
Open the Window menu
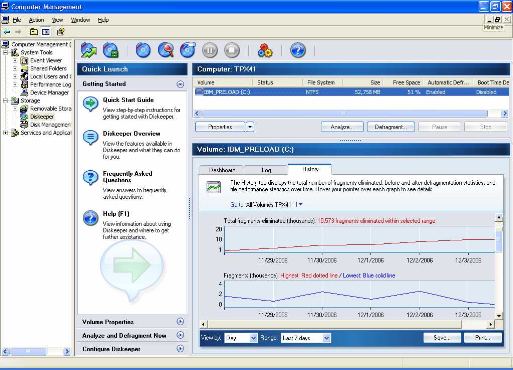point(80,20)
